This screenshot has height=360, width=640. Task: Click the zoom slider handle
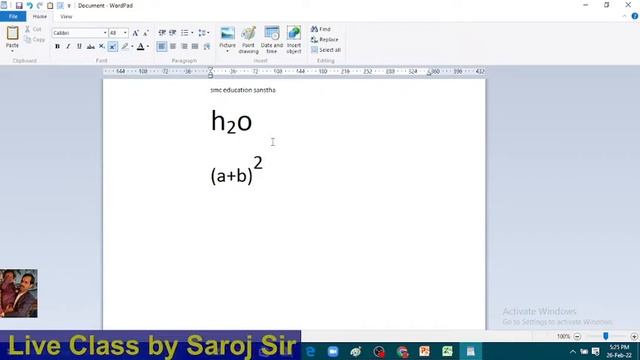pyautogui.click(x=606, y=336)
